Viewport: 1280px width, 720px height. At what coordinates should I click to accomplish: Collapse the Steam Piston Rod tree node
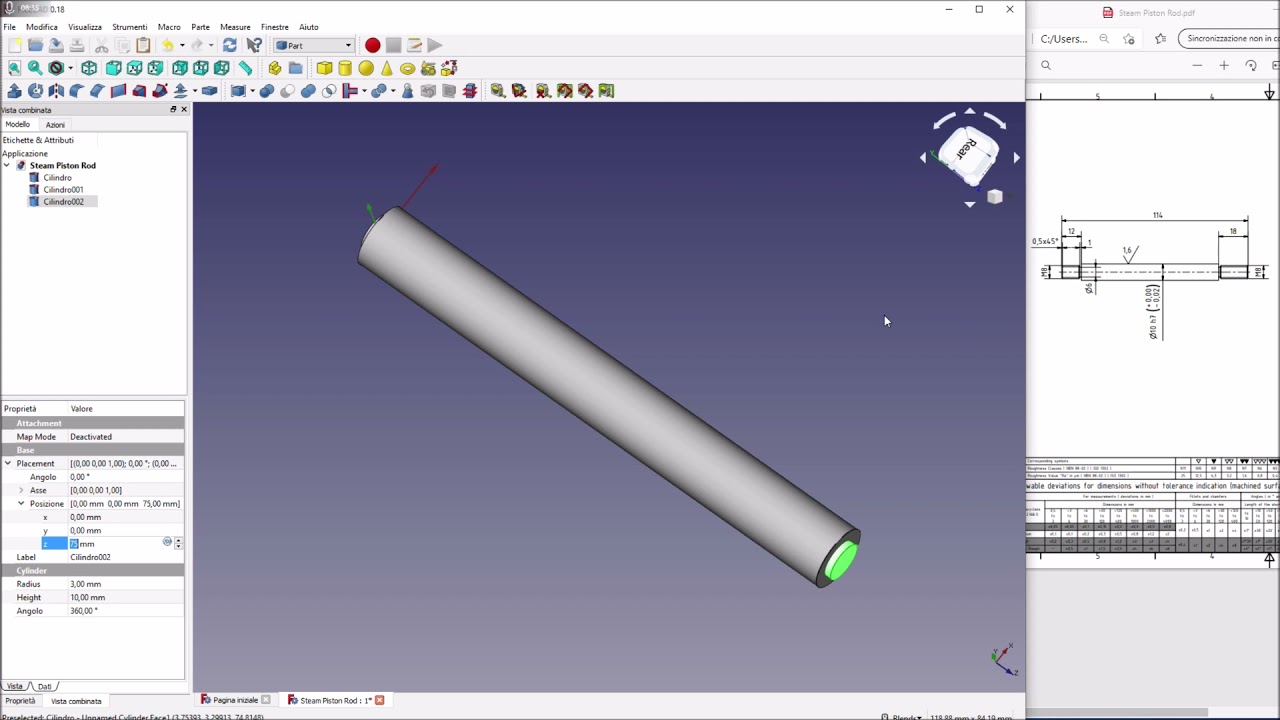pos(7,166)
